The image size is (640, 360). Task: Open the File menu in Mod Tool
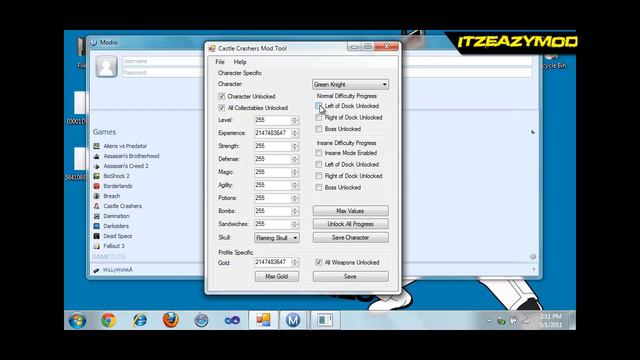point(220,62)
